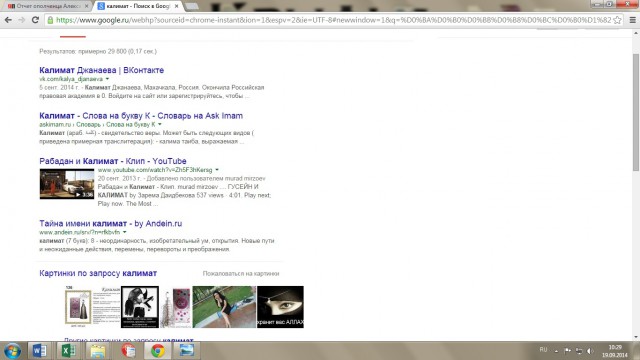The image size is (640, 360).
Task: Open a new tab with the new-tab button
Action: point(191,6)
